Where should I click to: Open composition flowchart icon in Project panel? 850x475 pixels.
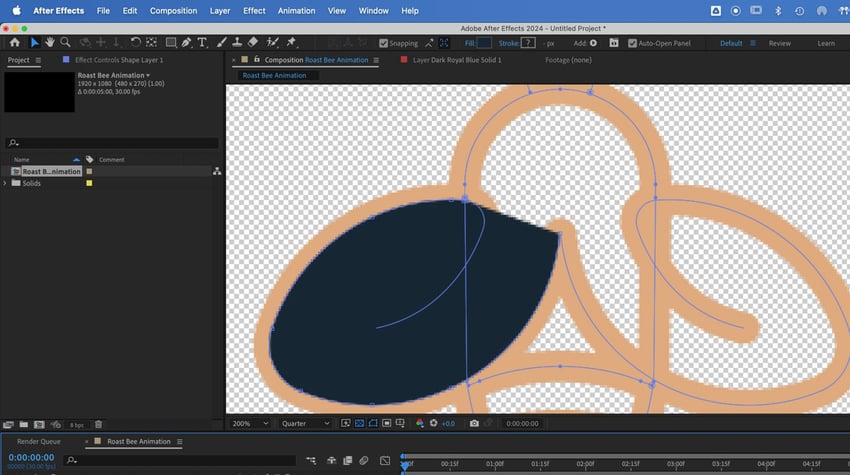217,171
